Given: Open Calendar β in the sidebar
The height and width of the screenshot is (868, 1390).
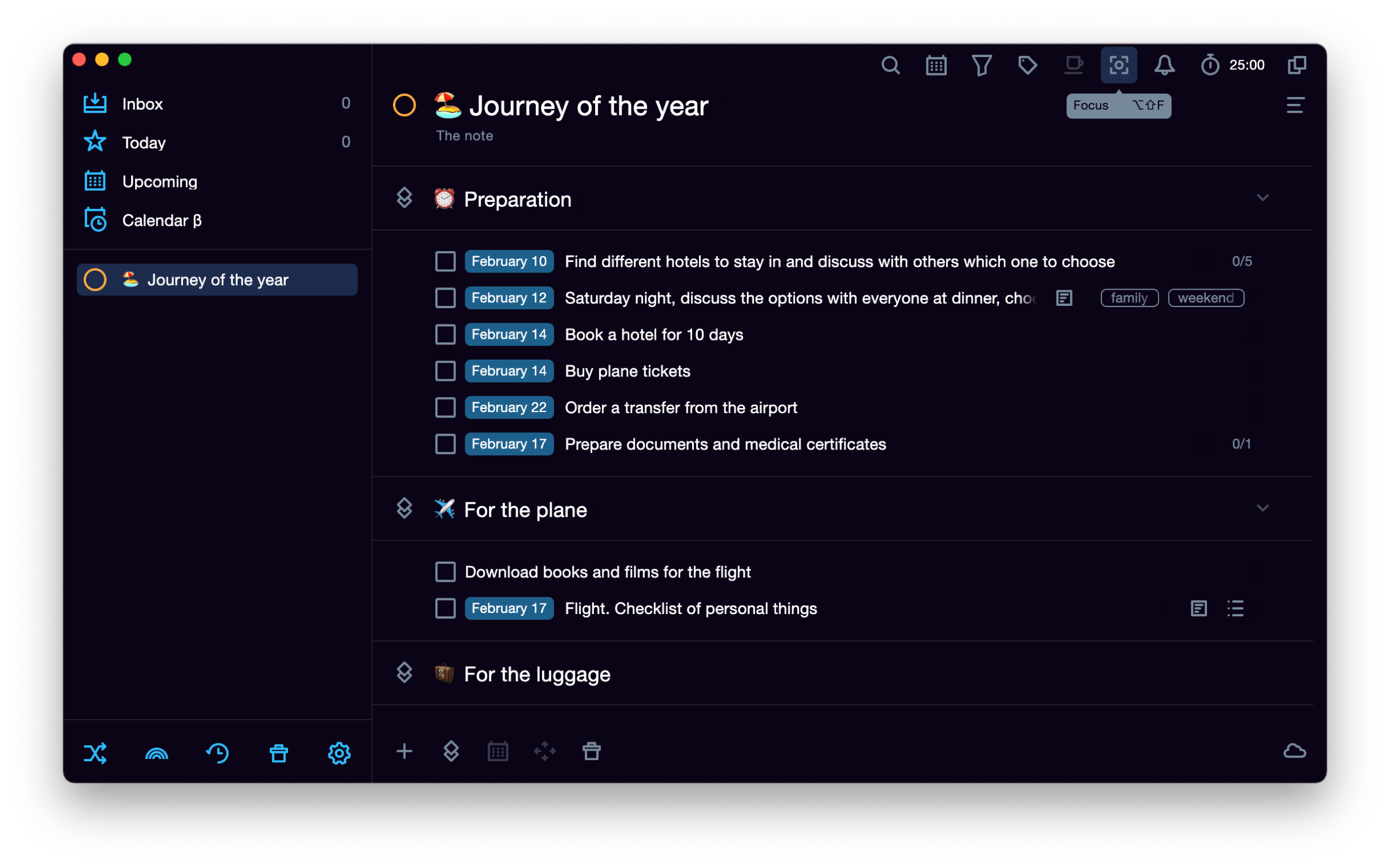Looking at the screenshot, I should click(x=162, y=220).
